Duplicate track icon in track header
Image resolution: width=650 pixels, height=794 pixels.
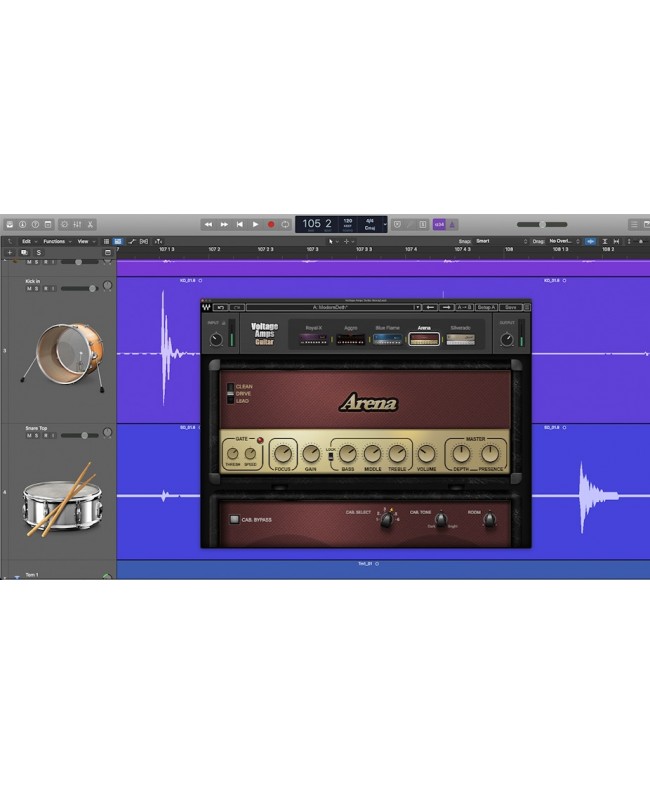click(24, 252)
